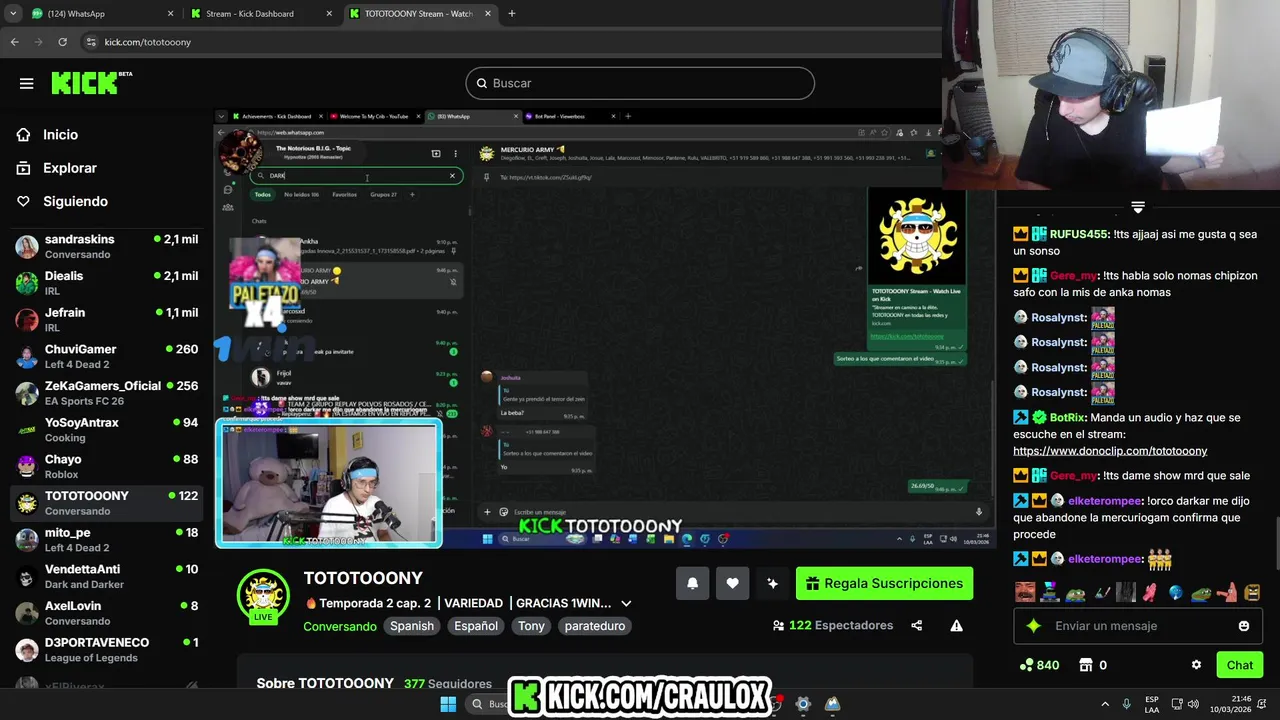Expand the stream title chevron
Screen dimensions: 1280x720
[x=626, y=604]
